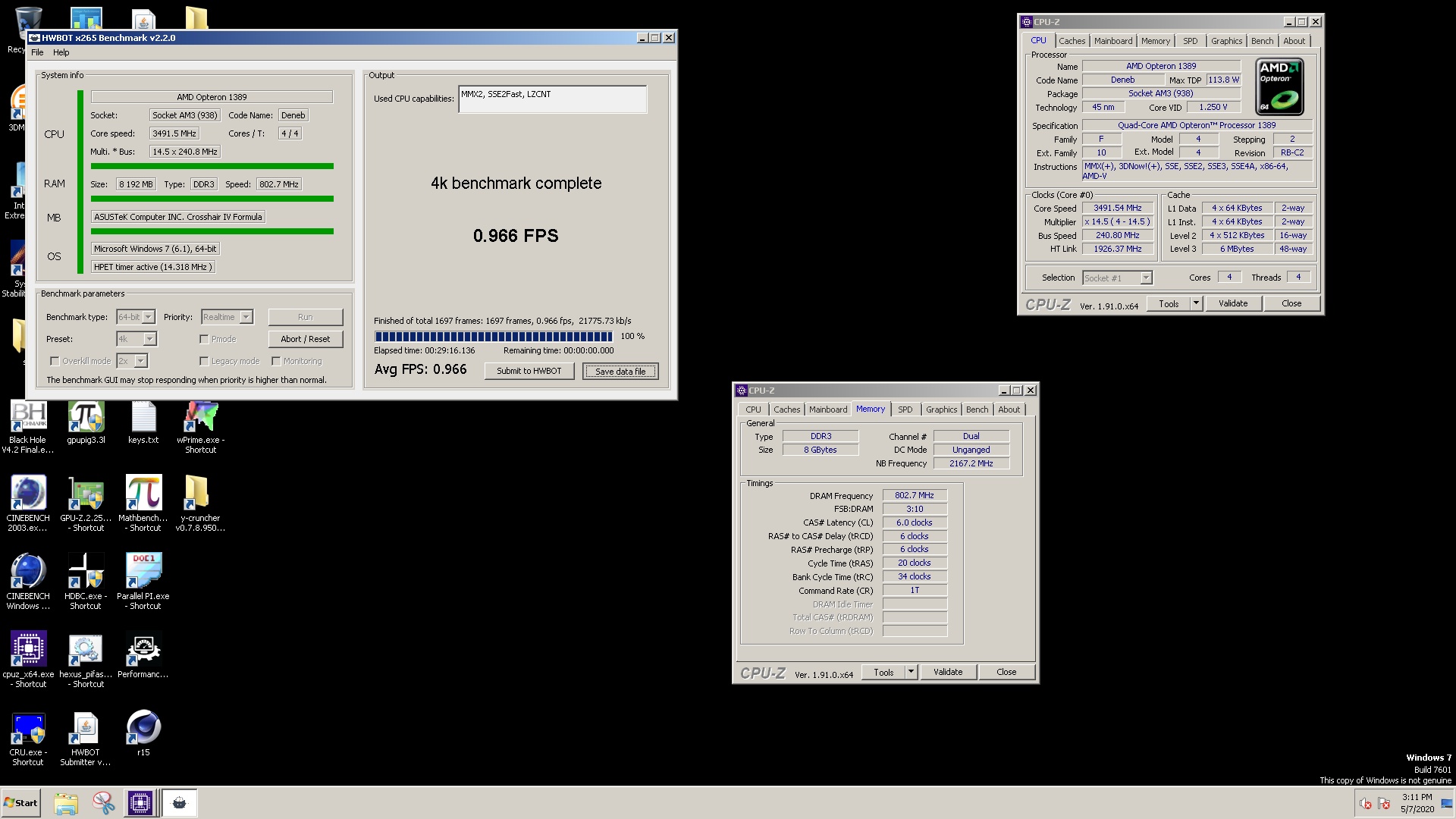Viewport: 1456px width, 819px height.
Task: Switch to Graphics tab in memory CPU-Z window
Action: (942, 409)
